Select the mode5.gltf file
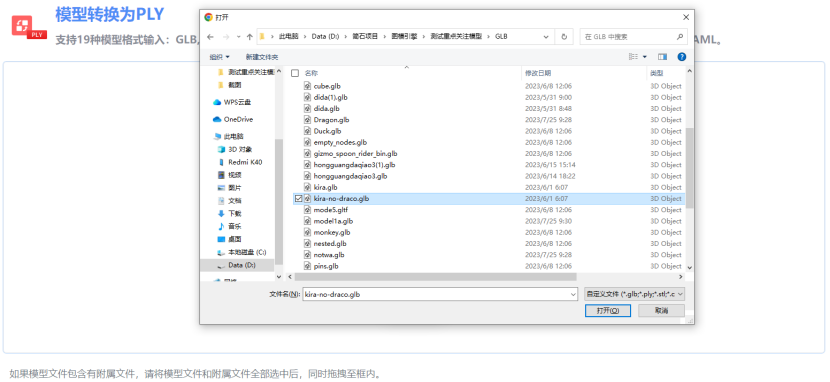 point(330,210)
